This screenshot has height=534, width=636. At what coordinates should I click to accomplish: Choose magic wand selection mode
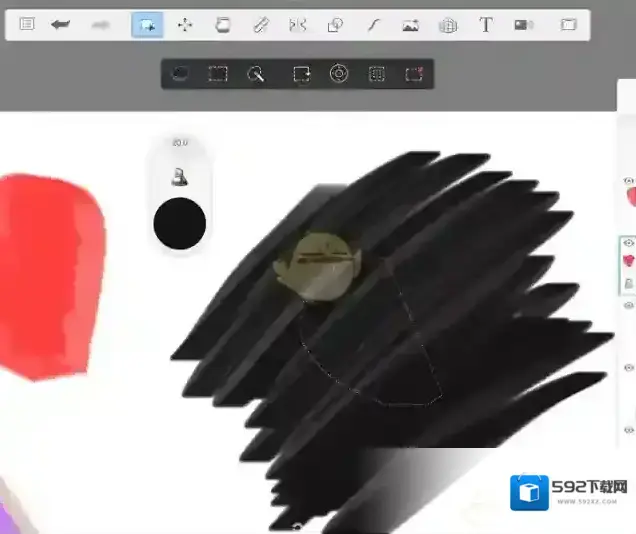pos(256,74)
